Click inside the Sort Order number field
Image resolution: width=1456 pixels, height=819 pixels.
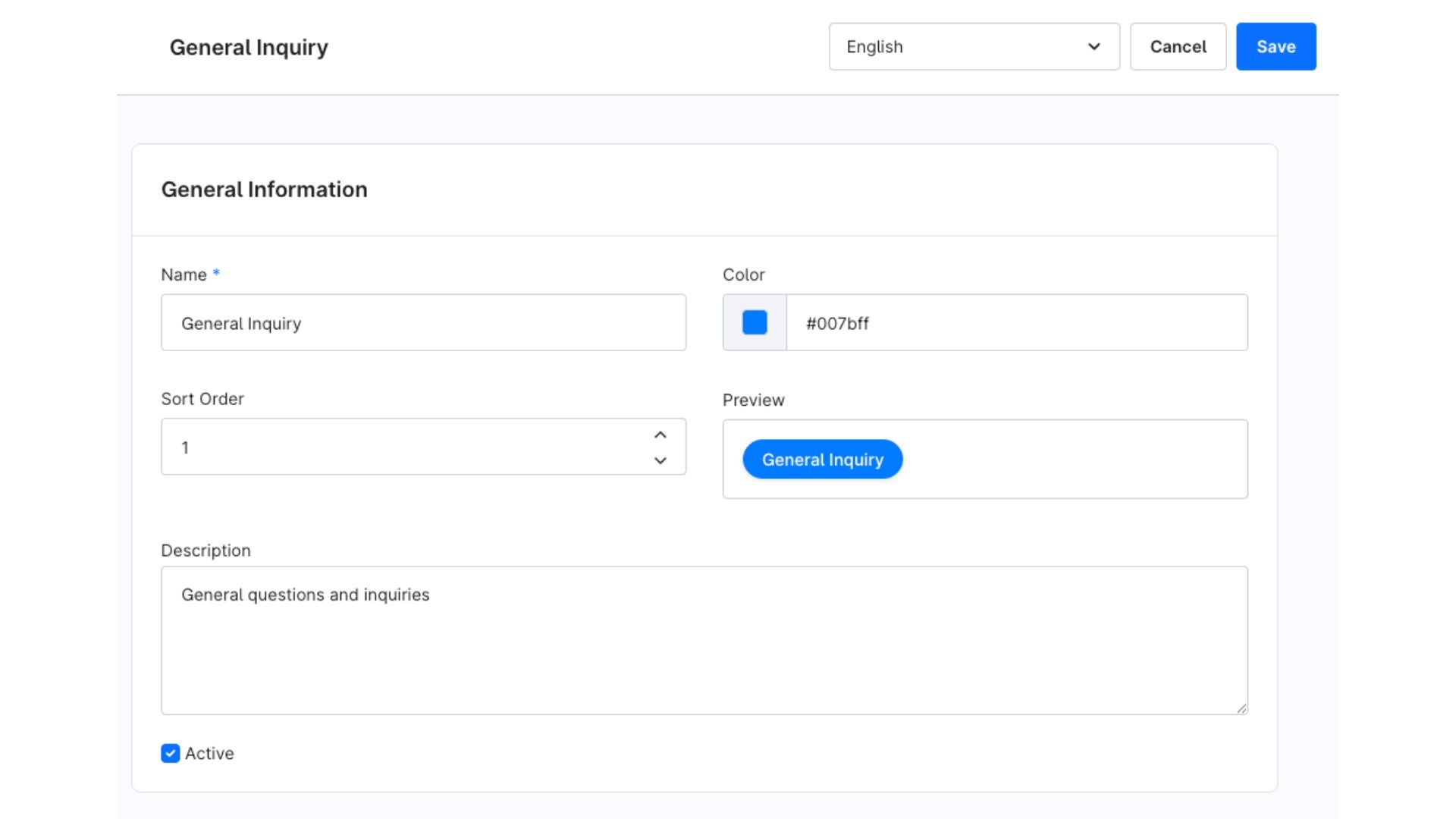(x=402, y=447)
